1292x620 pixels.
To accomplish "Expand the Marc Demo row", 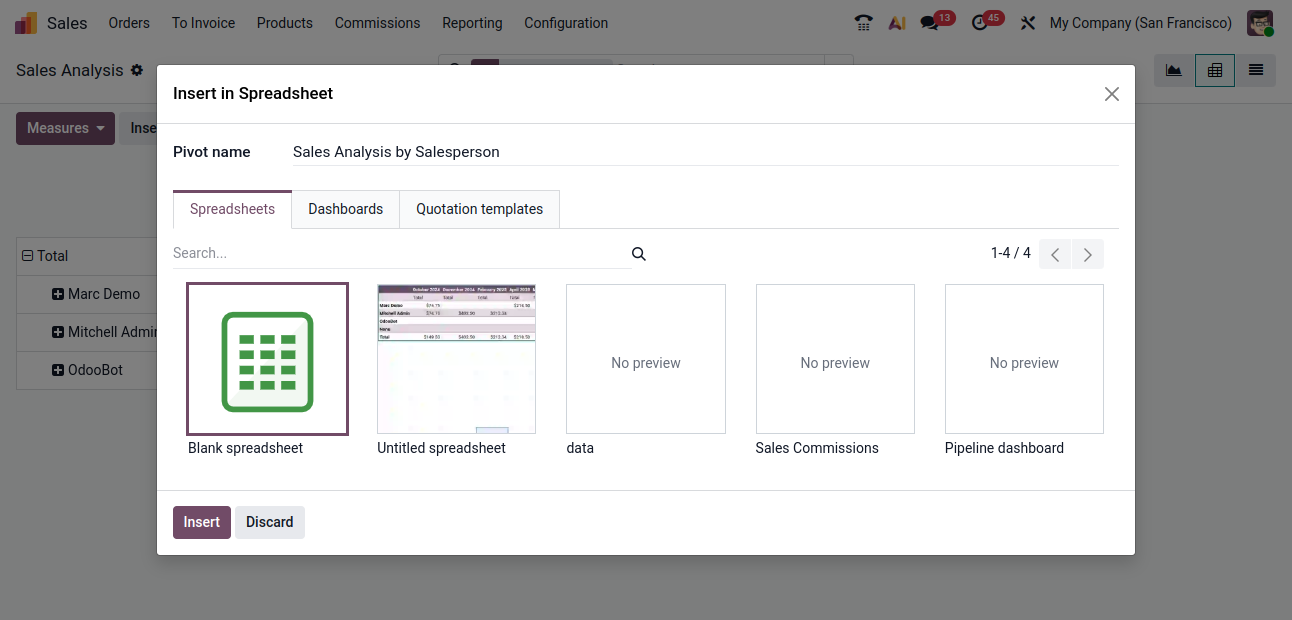I will pos(58,294).
